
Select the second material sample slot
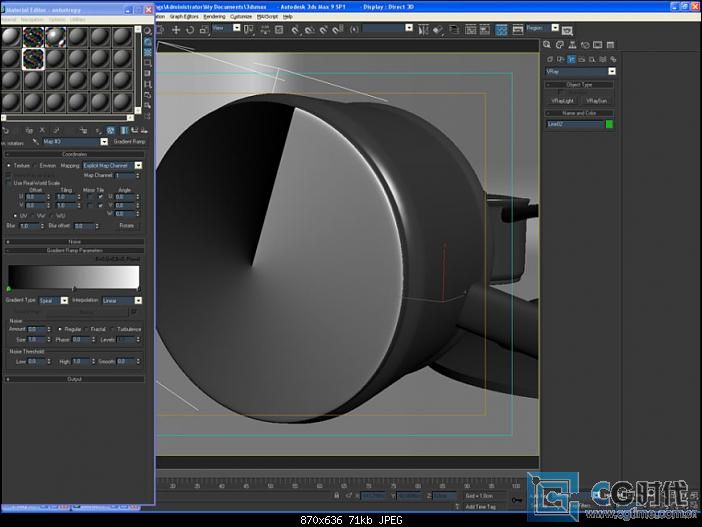tap(33, 37)
